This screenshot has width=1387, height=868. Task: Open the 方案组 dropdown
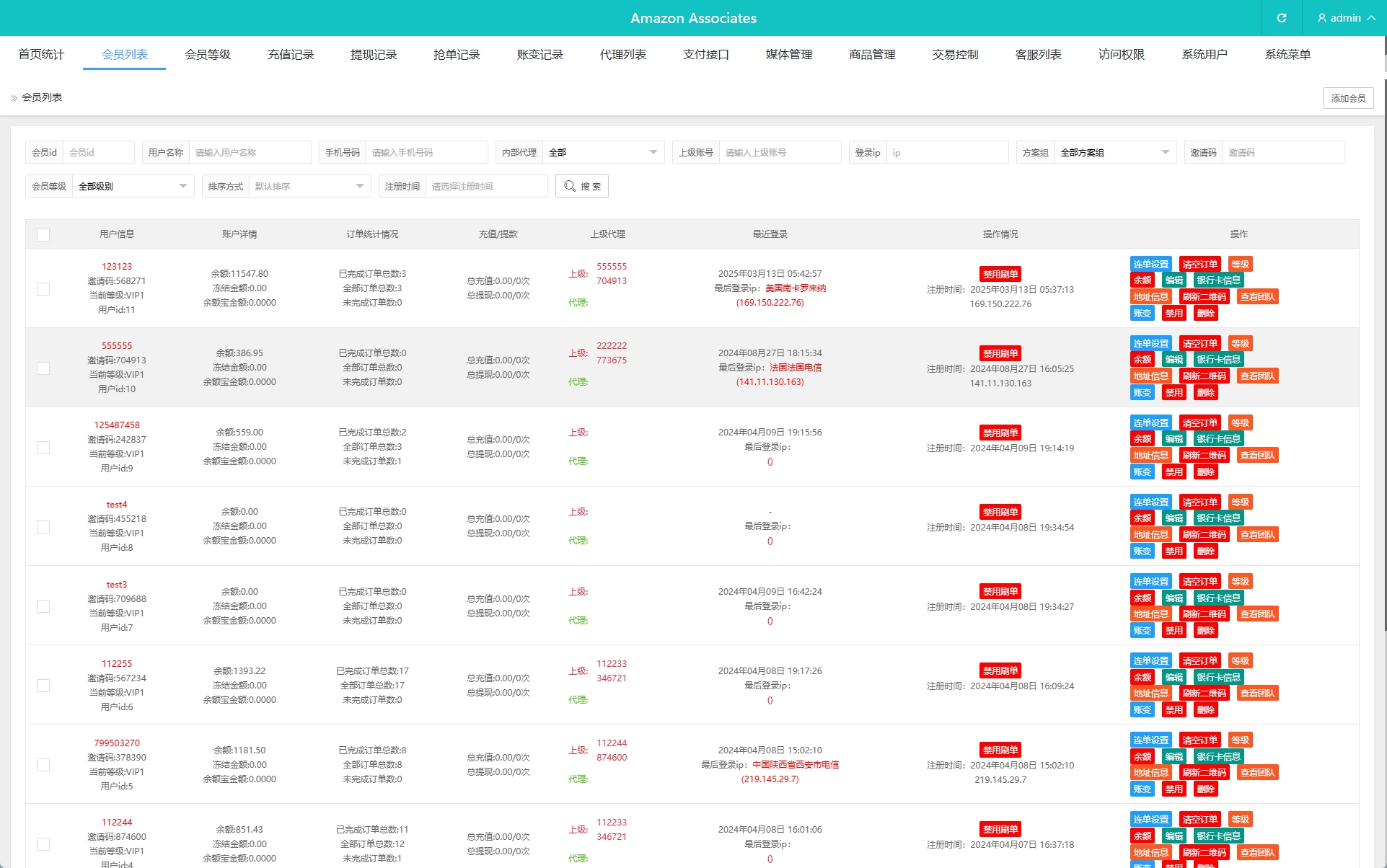click(1114, 152)
